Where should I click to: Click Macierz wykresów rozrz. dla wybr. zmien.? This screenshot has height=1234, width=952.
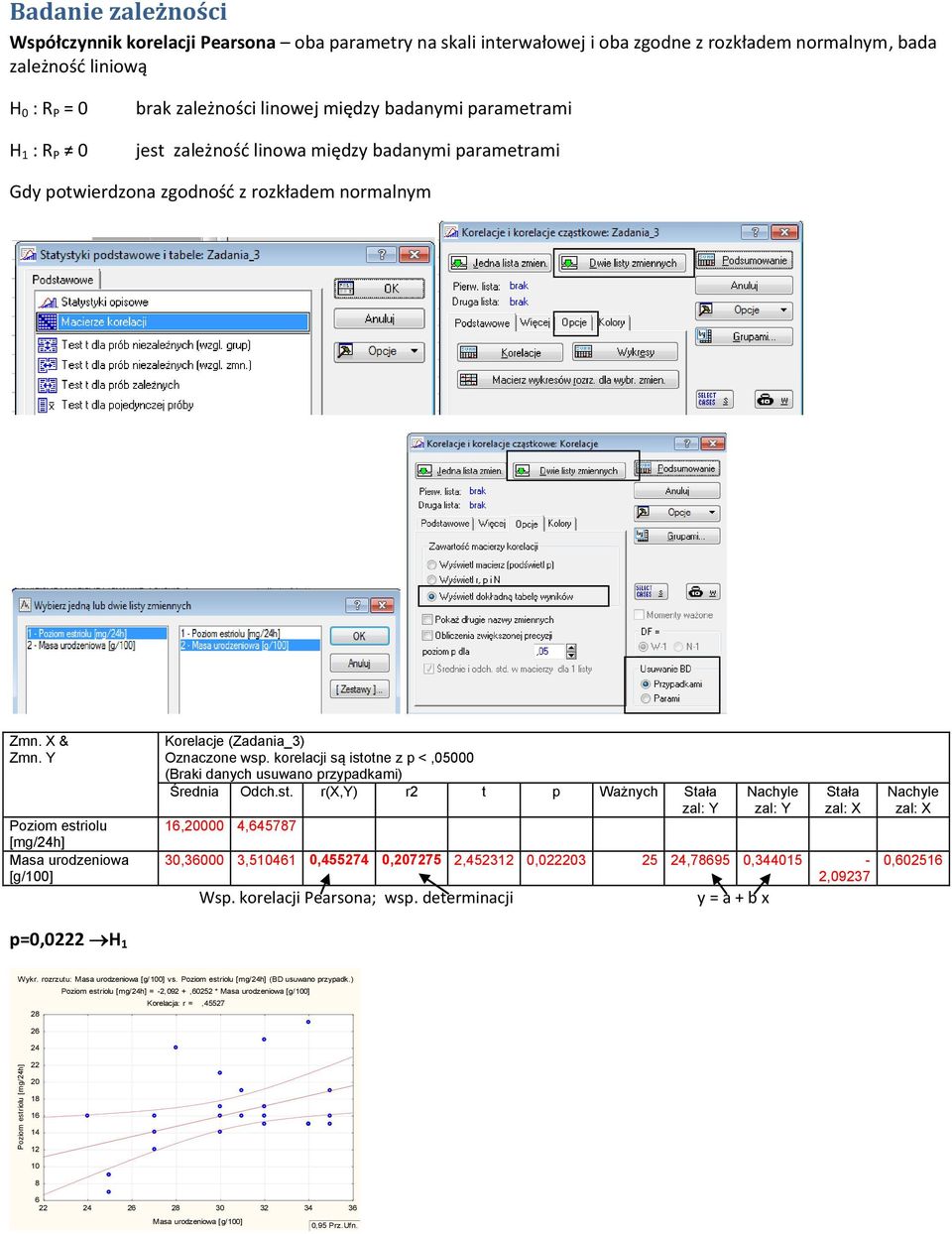coord(567,380)
